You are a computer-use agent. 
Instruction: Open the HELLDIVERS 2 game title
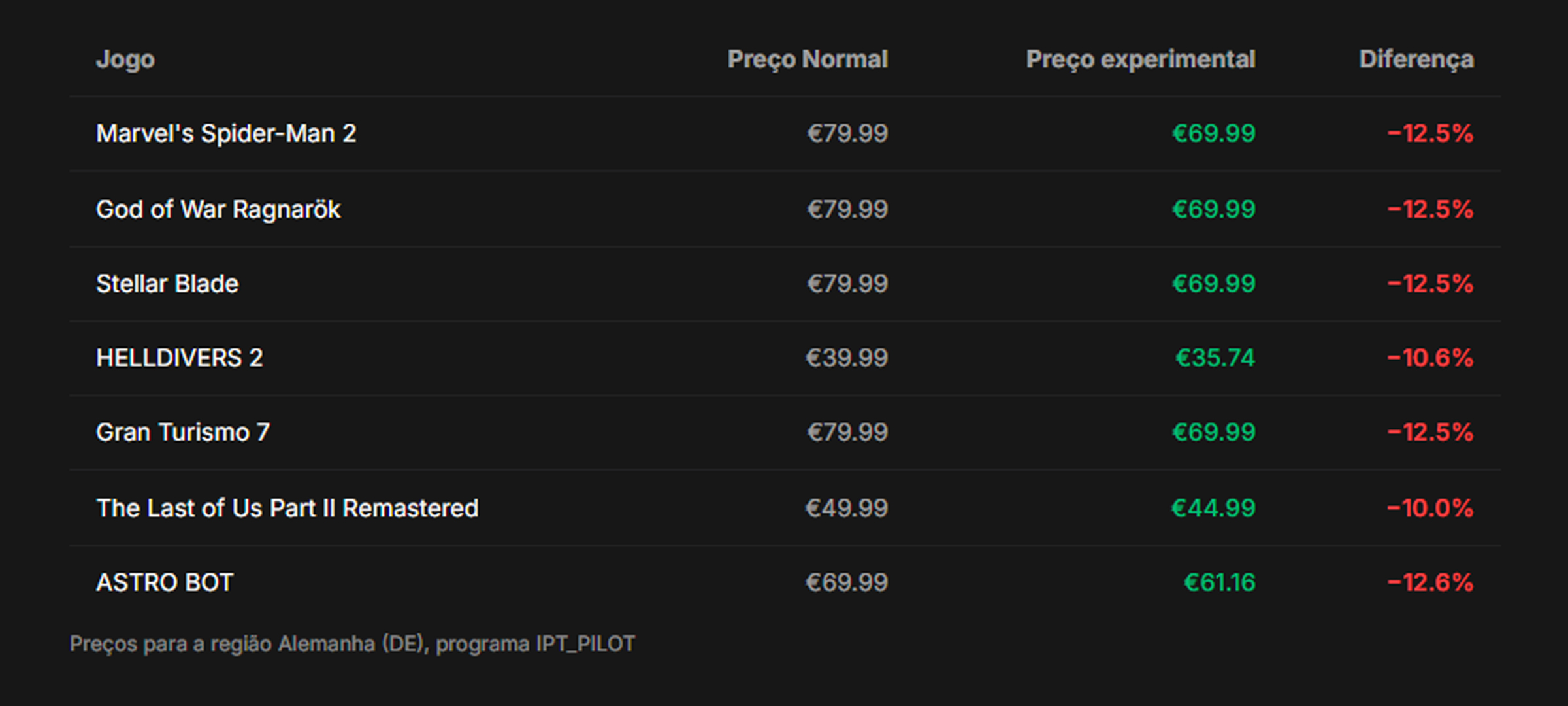pyautogui.click(x=180, y=358)
